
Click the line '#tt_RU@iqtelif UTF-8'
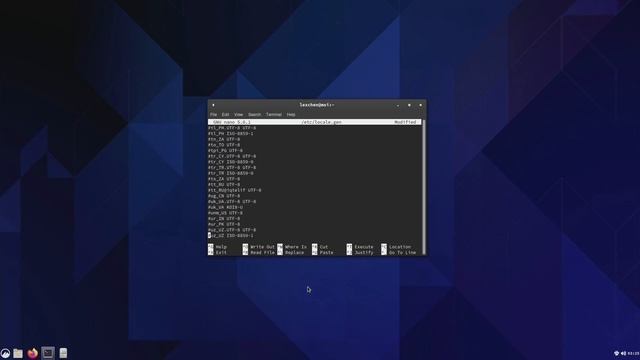(x=235, y=190)
